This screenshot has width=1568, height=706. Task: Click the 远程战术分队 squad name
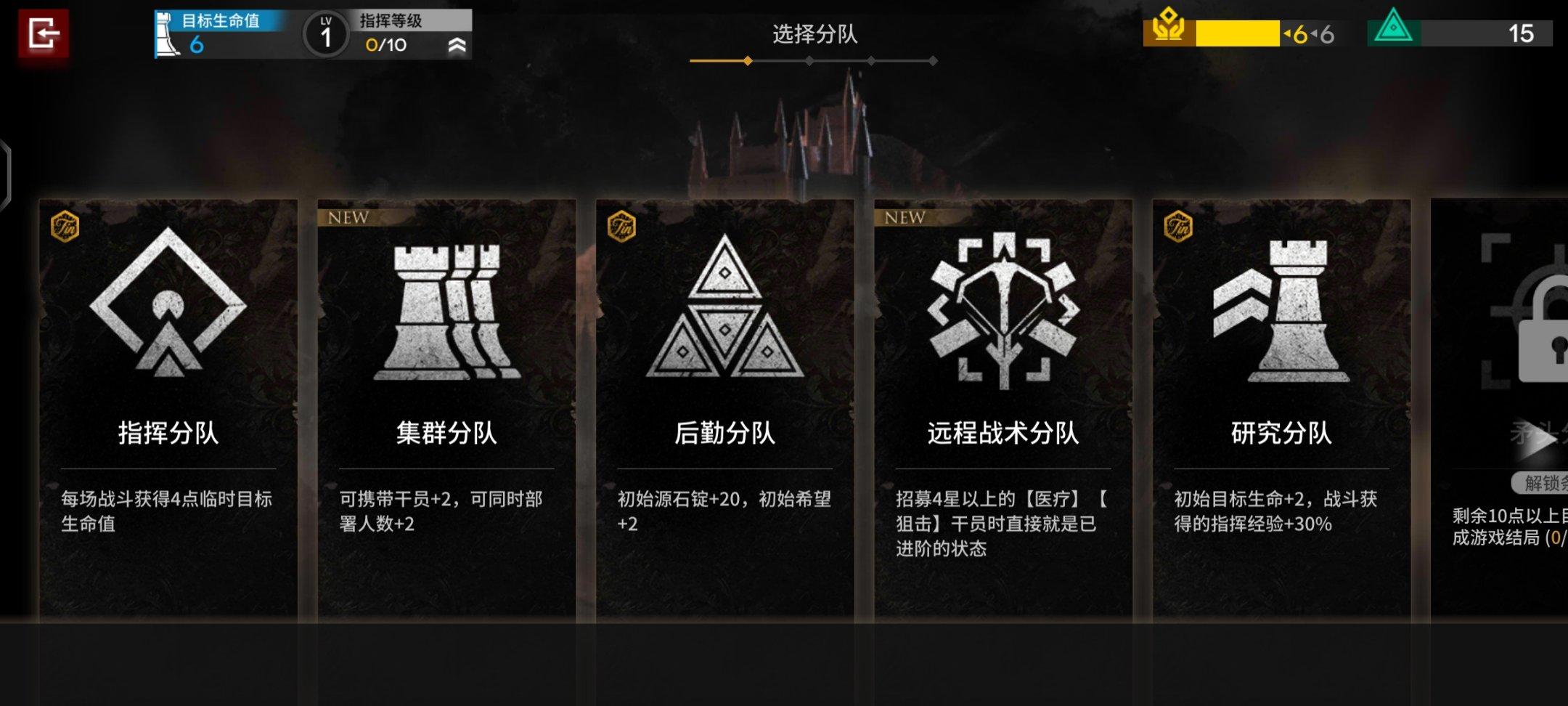coord(1003,434)
